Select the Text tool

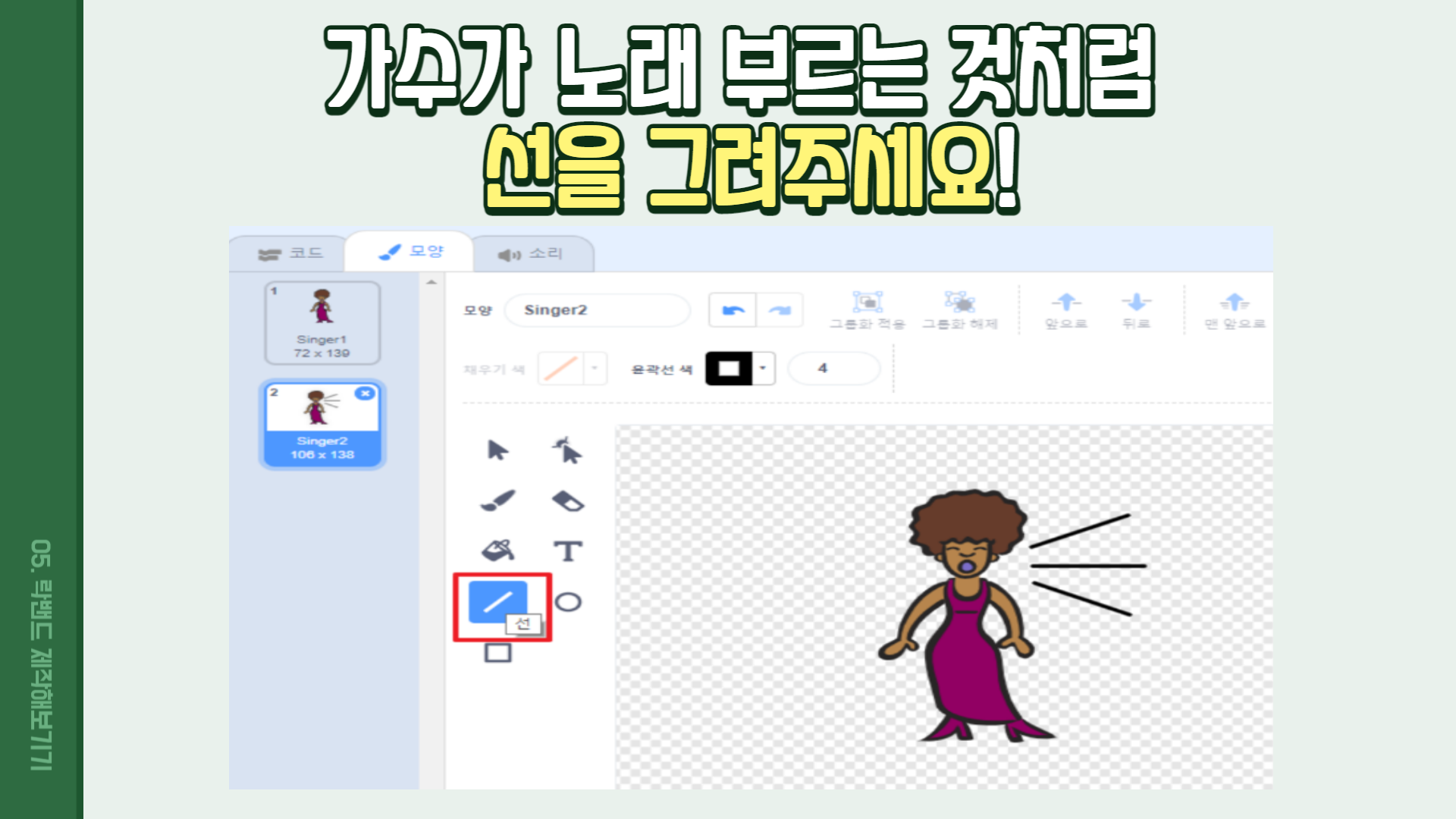click(x=567, y=551)
